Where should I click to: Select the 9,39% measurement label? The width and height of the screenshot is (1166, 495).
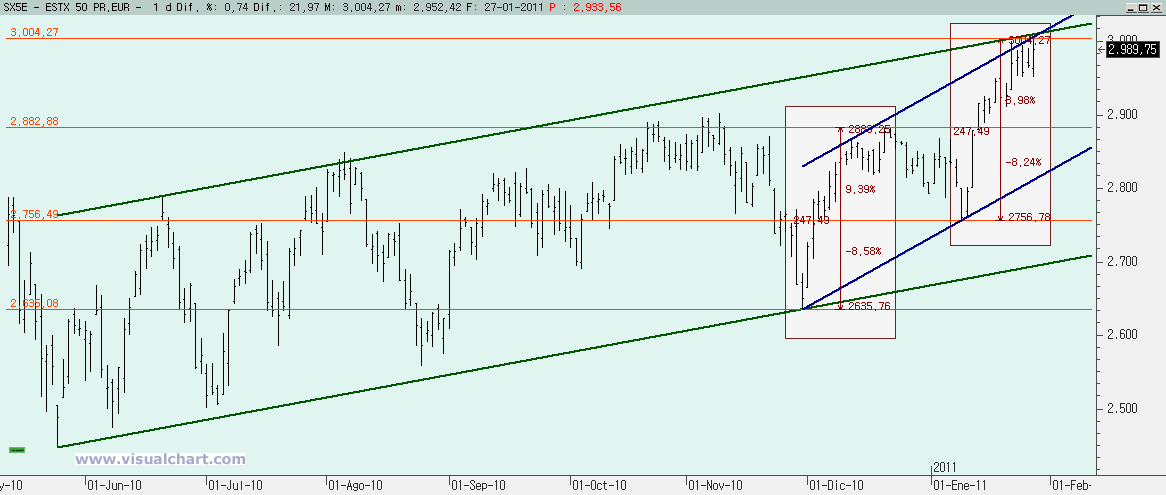click(x=860, y=189)
